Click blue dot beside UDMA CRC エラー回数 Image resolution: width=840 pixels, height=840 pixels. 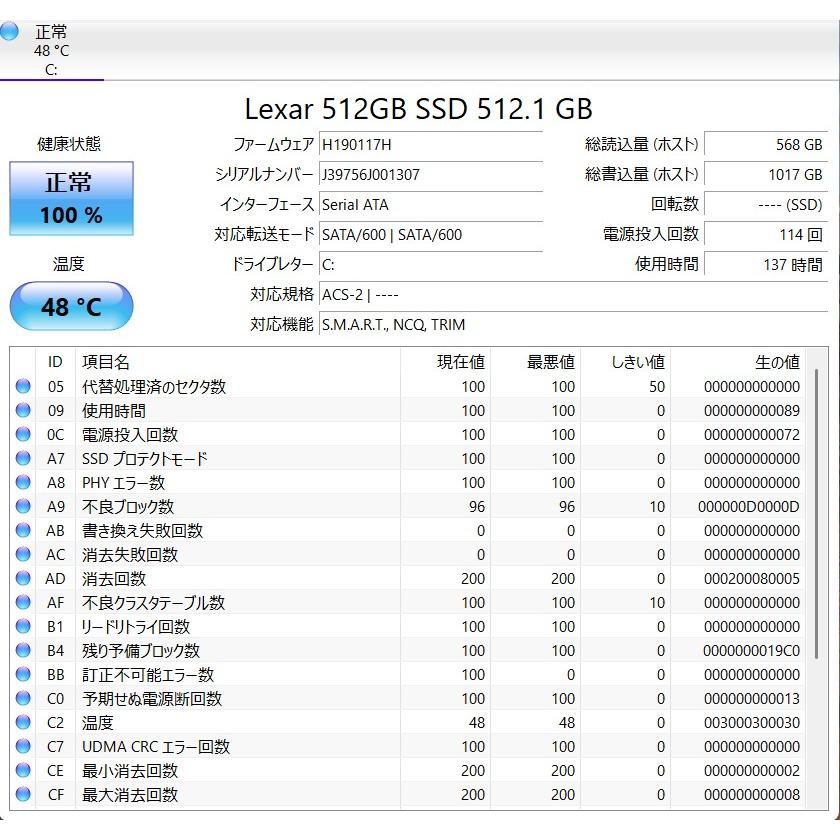[x=22, y=747]
